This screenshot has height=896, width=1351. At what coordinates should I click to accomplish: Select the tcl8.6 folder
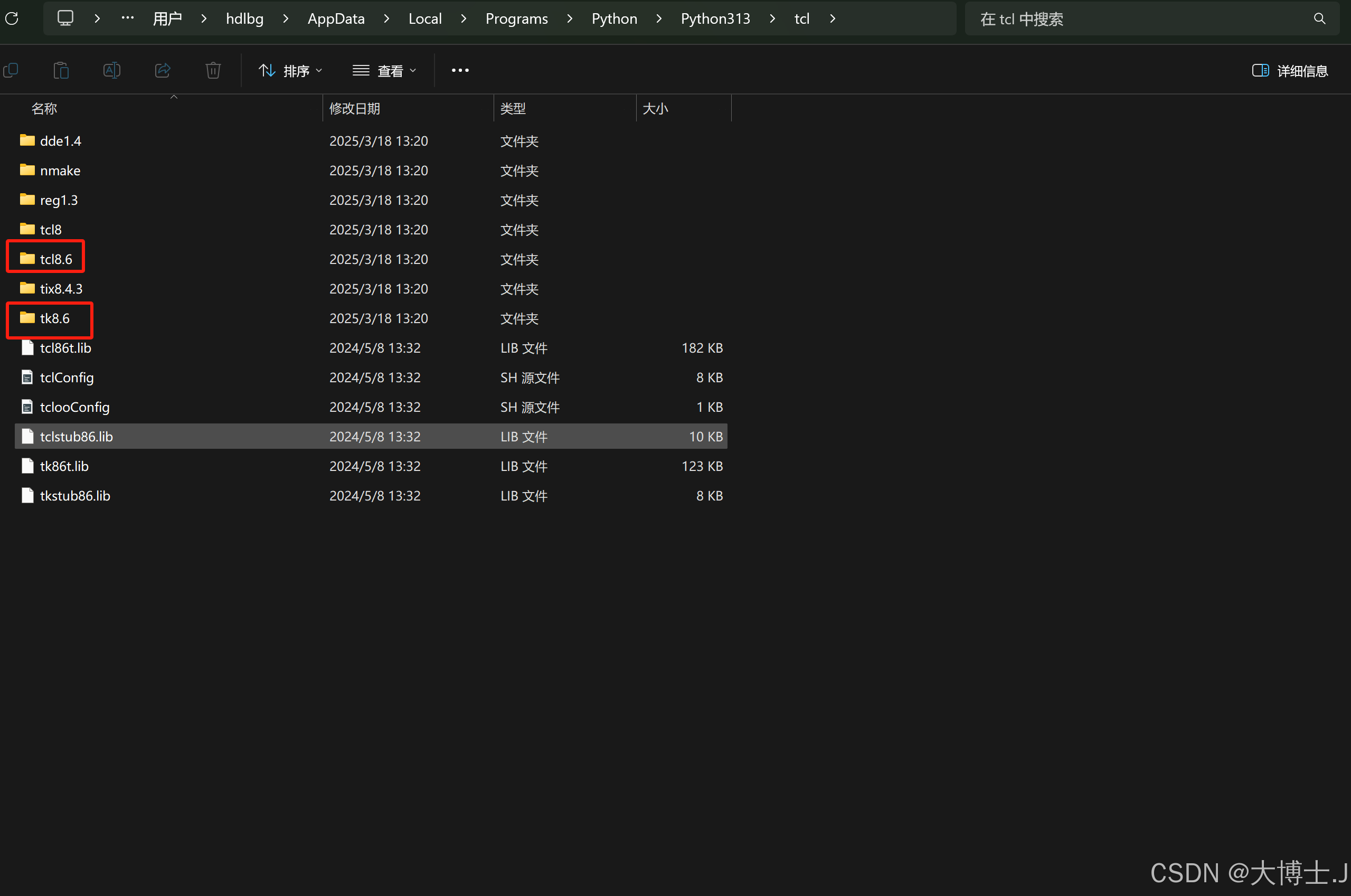click(55, 259)
